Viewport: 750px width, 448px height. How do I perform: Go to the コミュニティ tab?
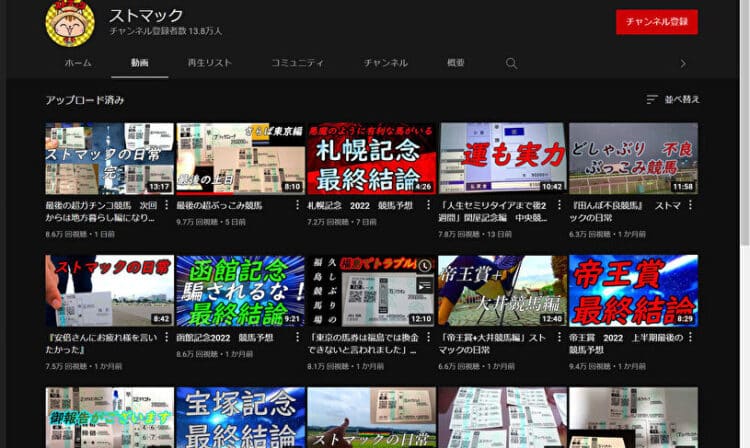(x=298, y=63)
